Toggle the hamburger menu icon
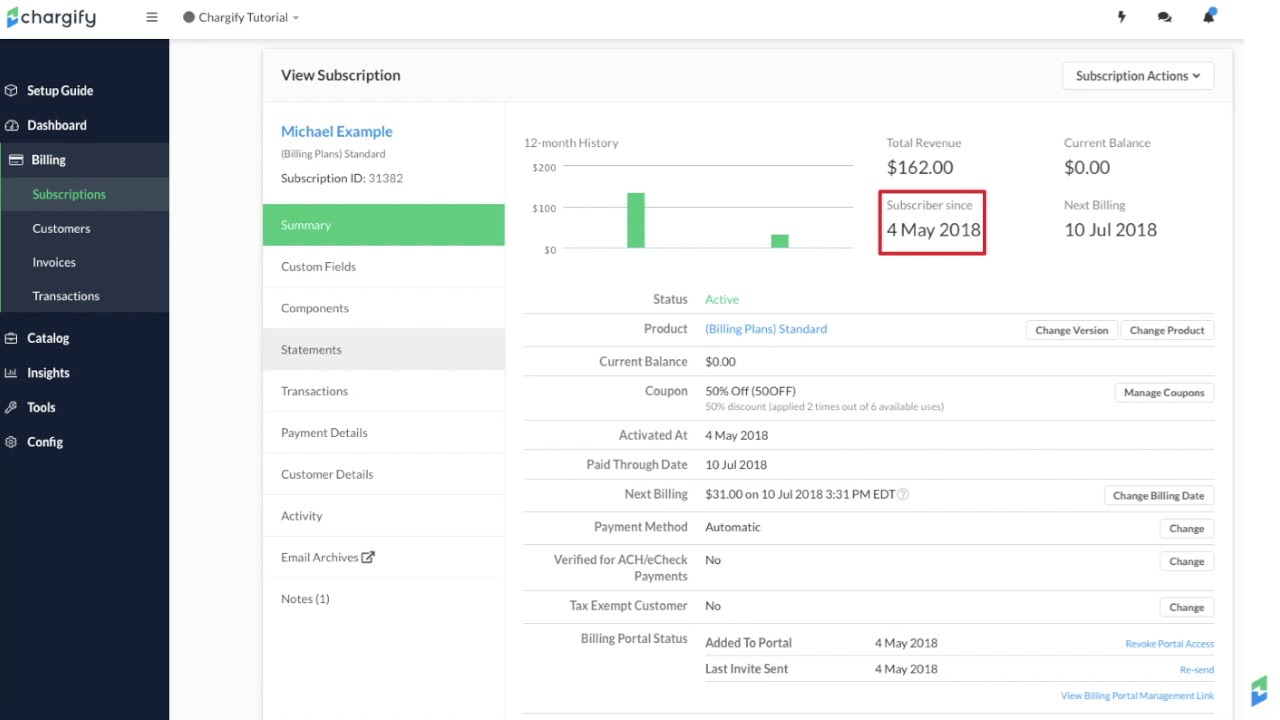This screenshot has width=1280, height=720. [x=152, y=17]
